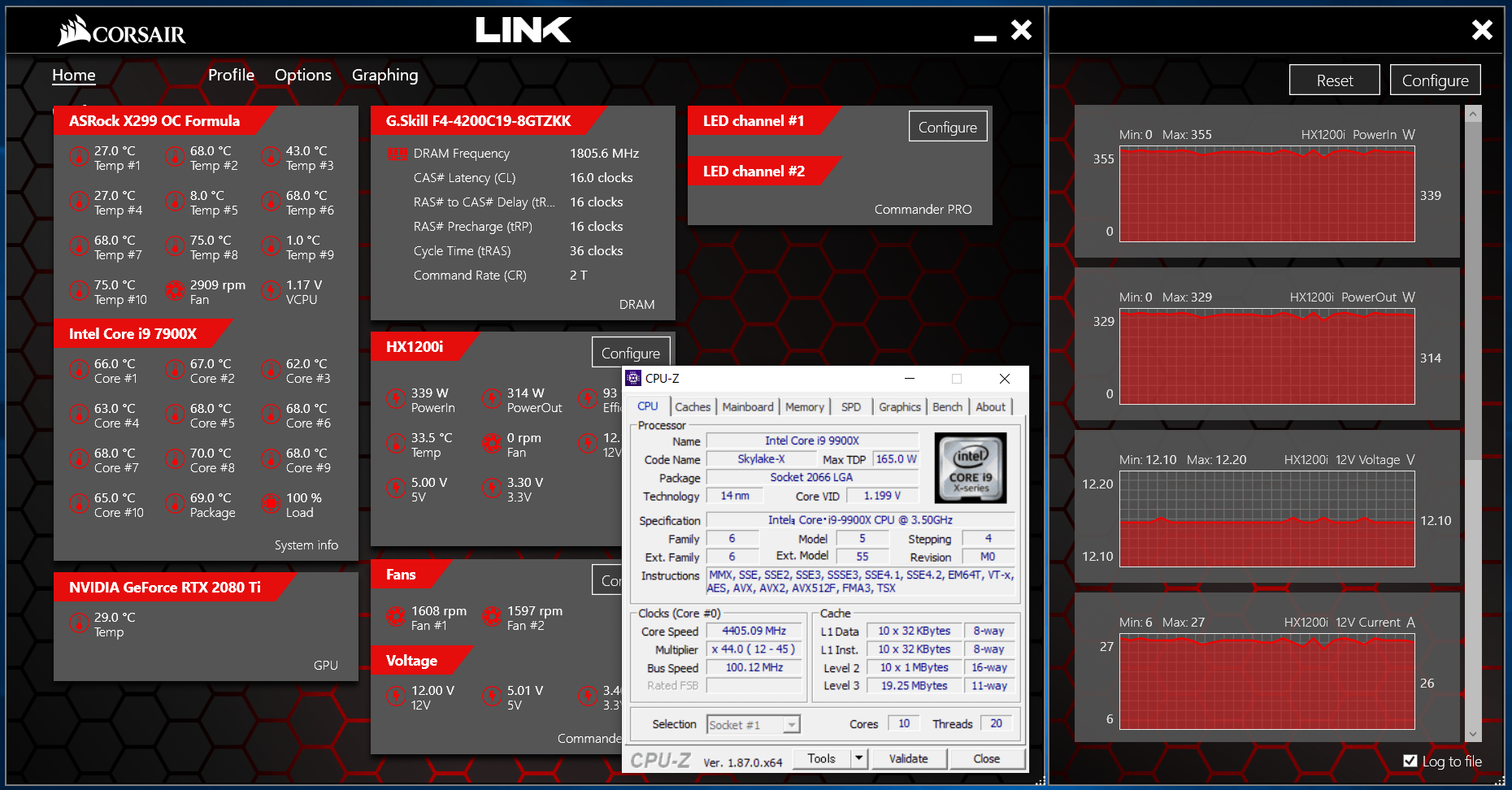Click the Temp #8 sensor icon
Viewport: 1512px width, 790px height.
tap(175, 245)
